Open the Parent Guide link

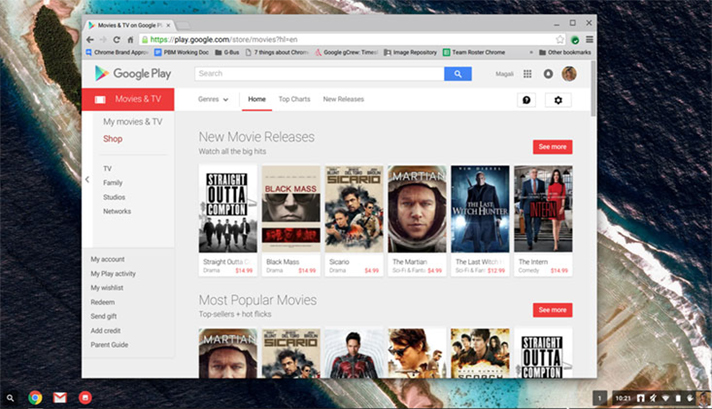point(109,345)
